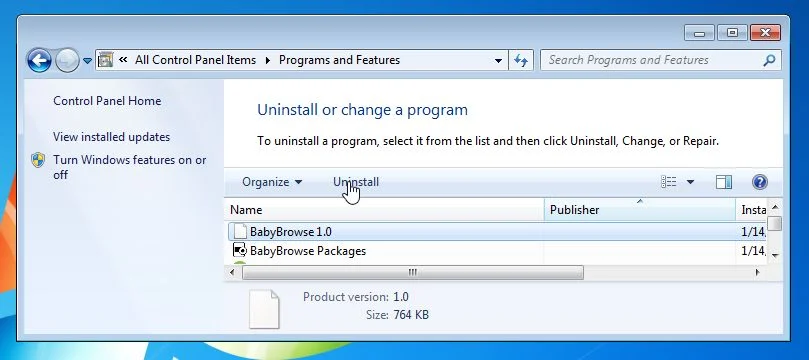Click the Size 764 KB value
The image size is (809, 360).
tap(411, 315)
